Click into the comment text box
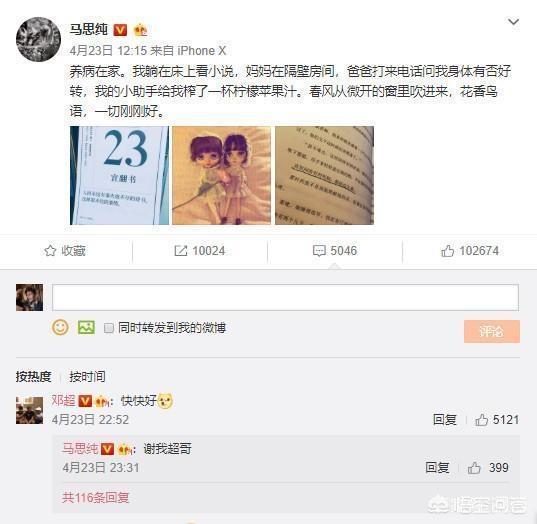Image resolution: width=537 pixels, height=524 pixels. [285, 297]
